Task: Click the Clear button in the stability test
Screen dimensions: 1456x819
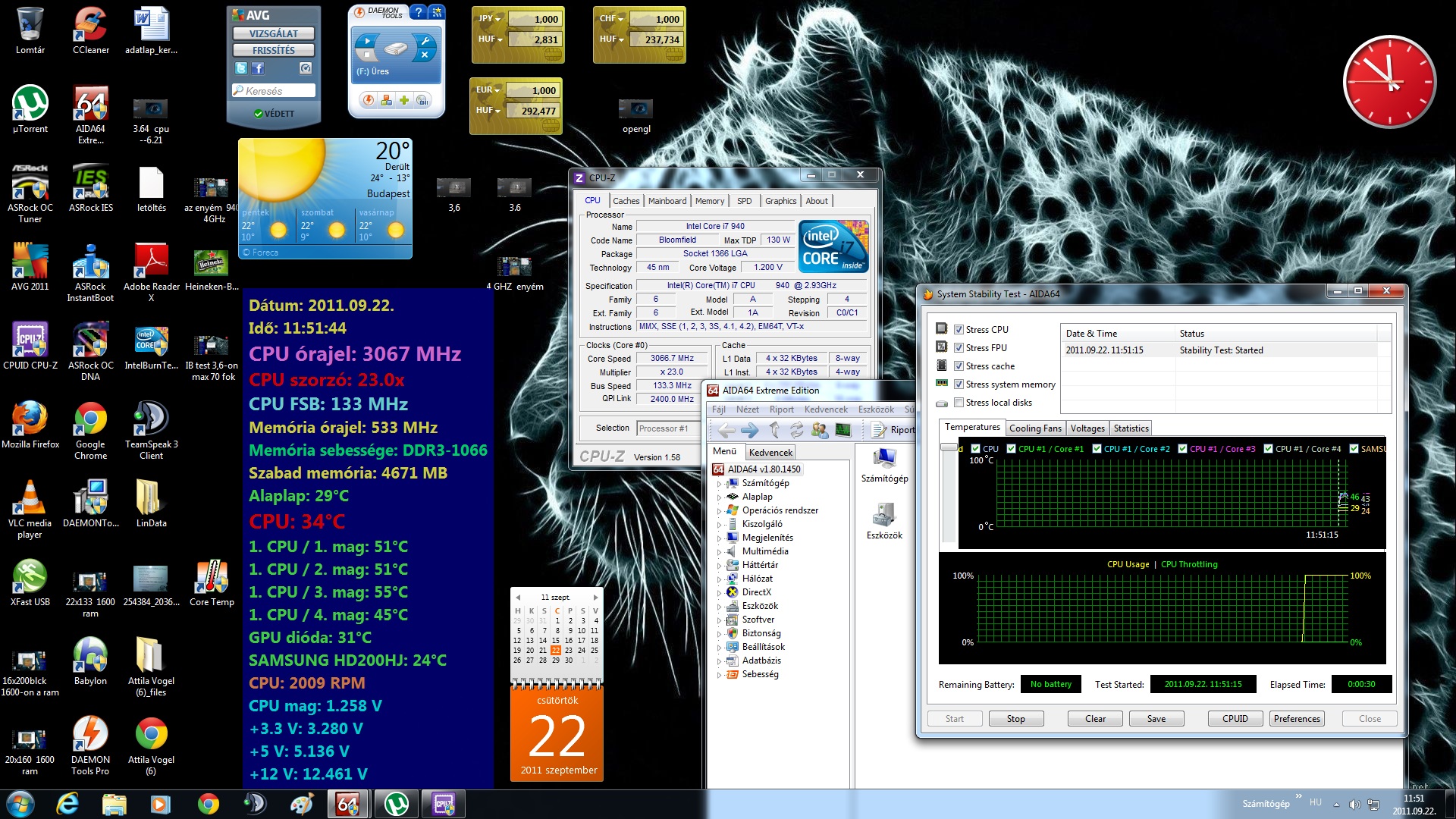Action: point(1095,719)
